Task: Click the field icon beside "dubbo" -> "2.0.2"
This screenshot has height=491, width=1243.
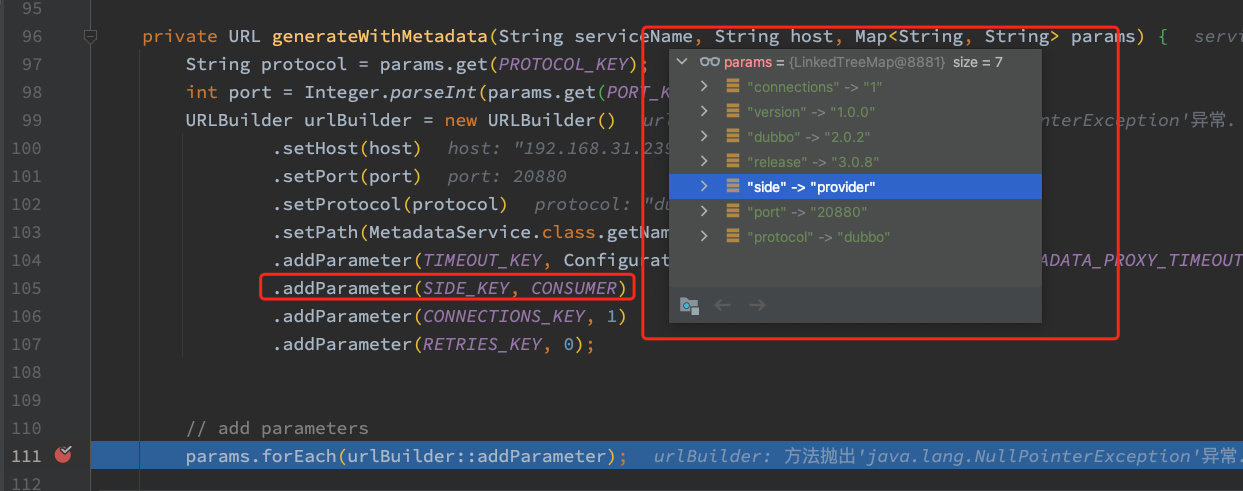Action: 733,137
